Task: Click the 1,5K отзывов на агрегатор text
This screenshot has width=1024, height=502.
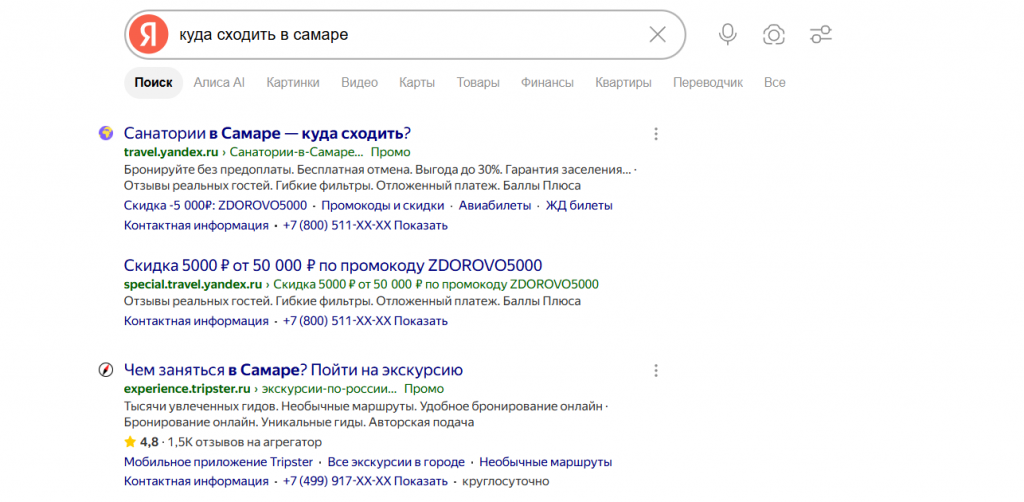Action: (245, 442)
